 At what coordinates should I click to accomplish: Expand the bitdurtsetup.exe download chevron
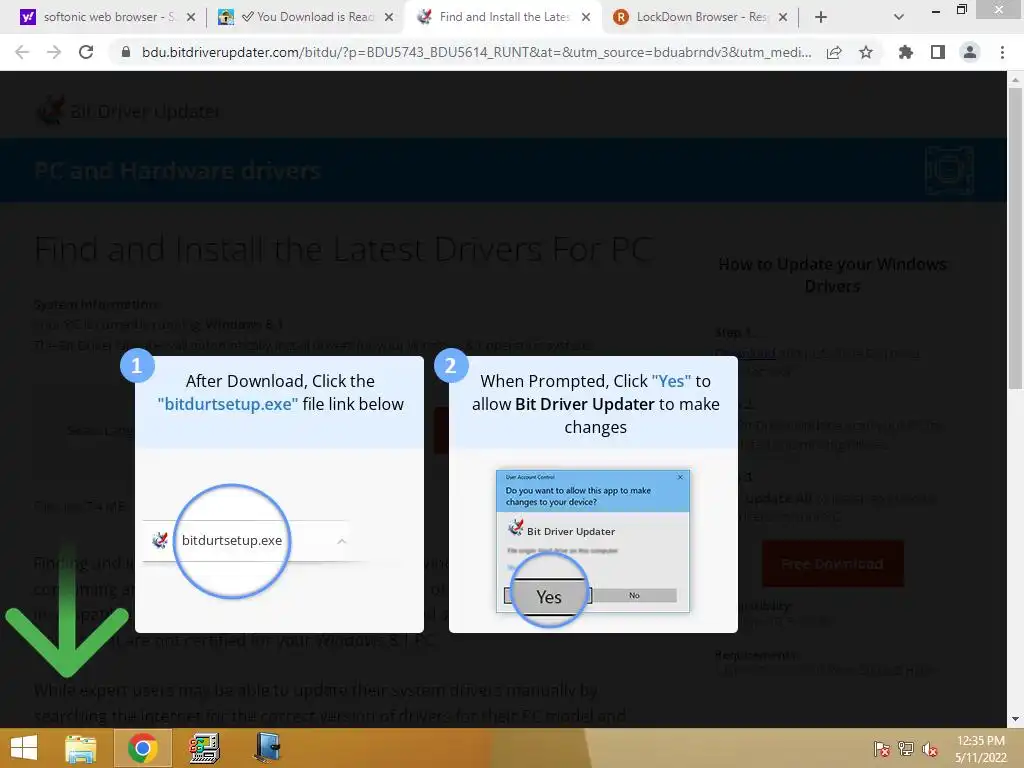click(x=342, y=541)
